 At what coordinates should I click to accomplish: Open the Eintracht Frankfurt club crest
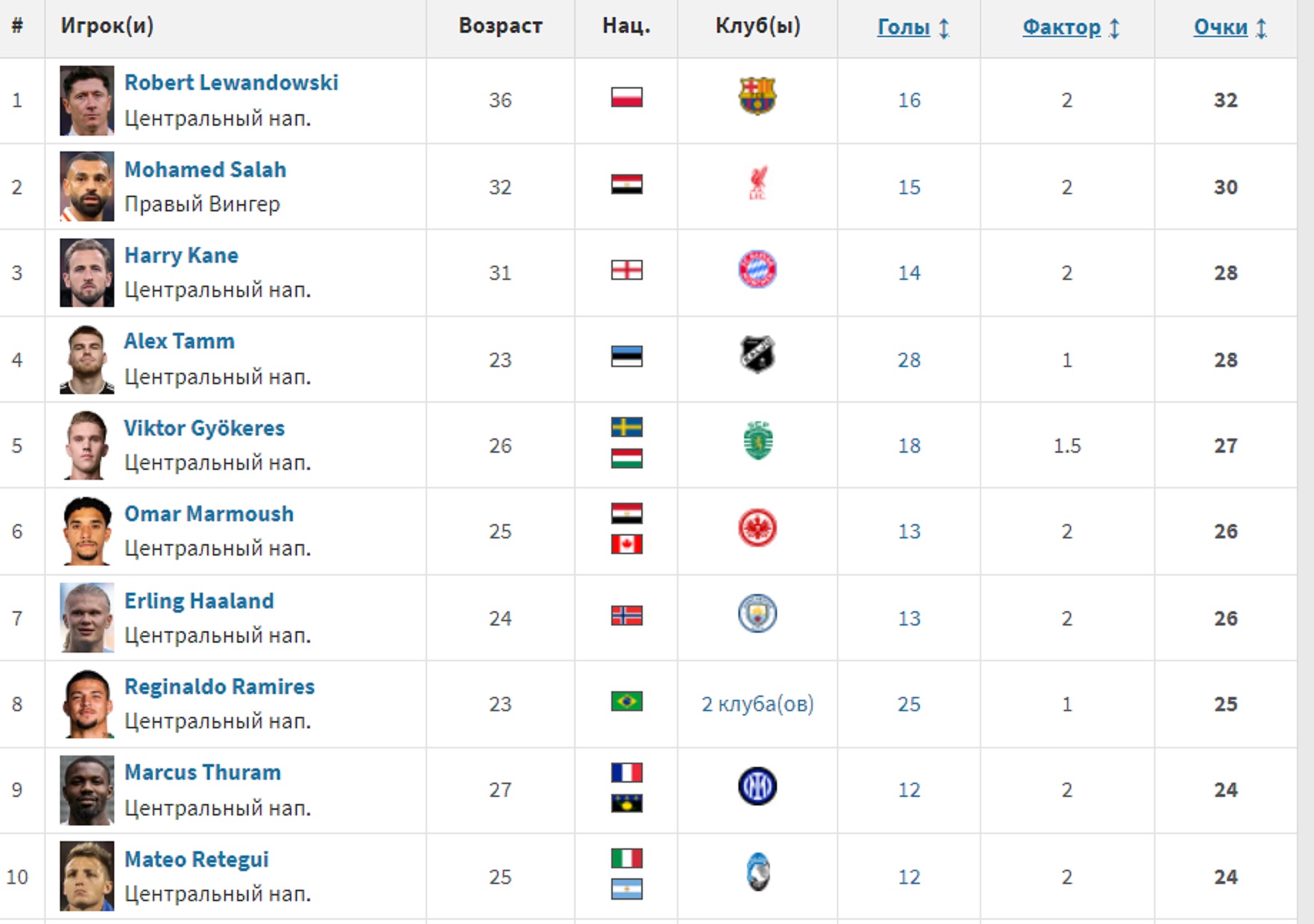(x=757, y=528)
